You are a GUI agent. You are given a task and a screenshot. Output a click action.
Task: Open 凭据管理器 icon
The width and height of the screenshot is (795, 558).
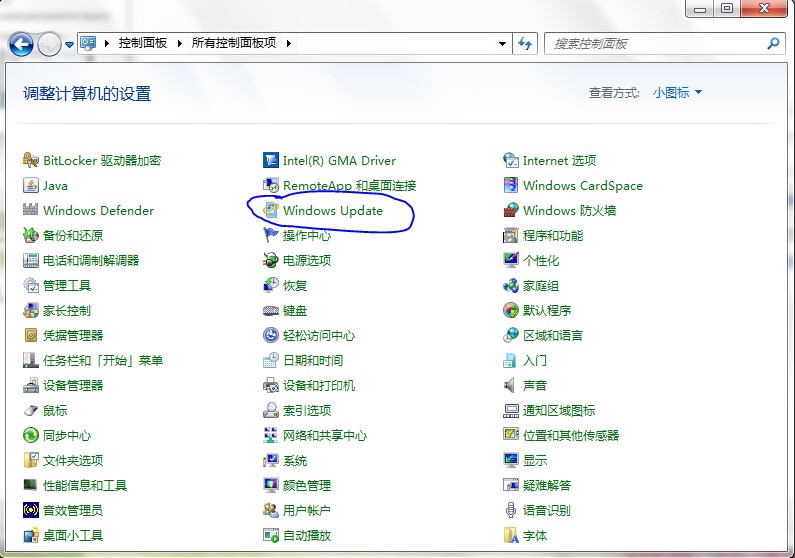tap(30, 335)
